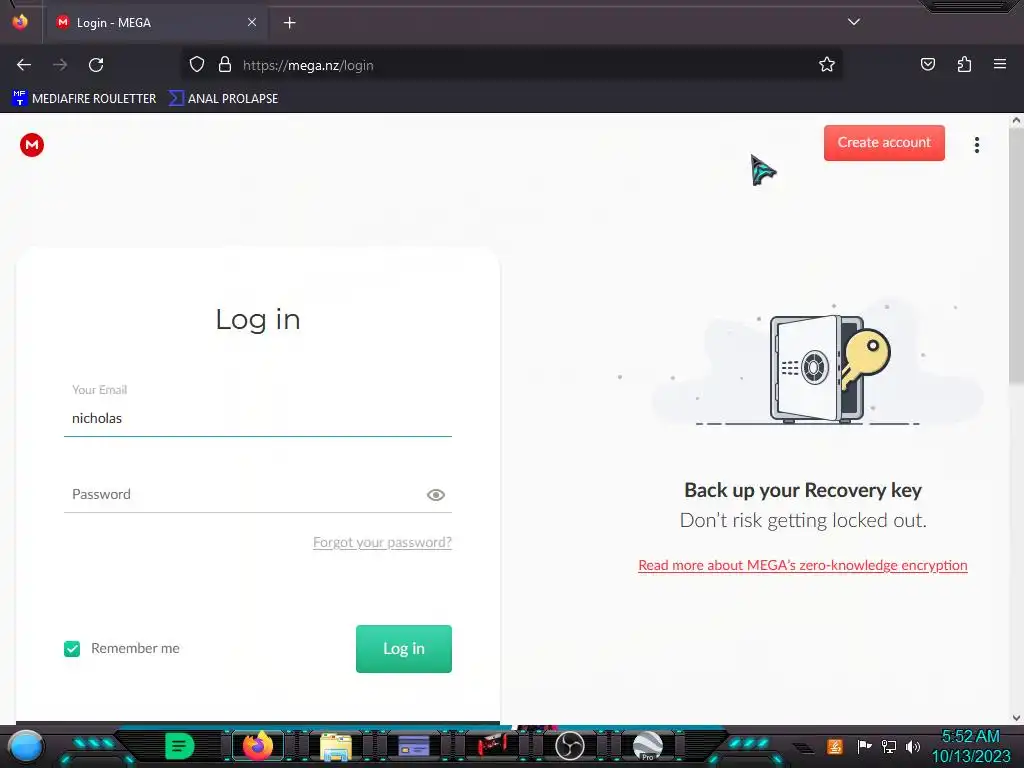
Task: Show password with the eye icon
Action: [x=436, y=495]
